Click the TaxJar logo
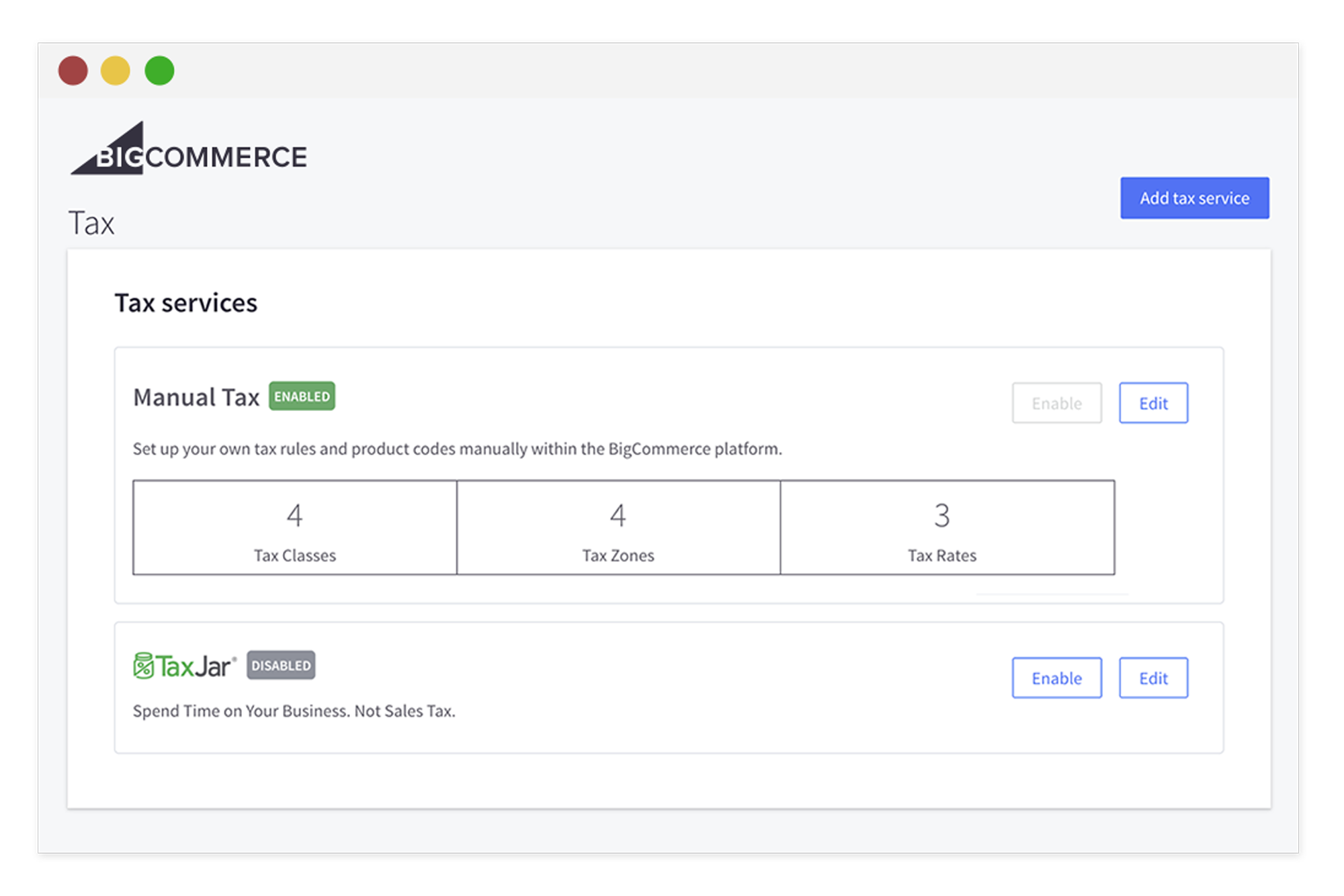The image size is (1344, 896). coord(185,666)
